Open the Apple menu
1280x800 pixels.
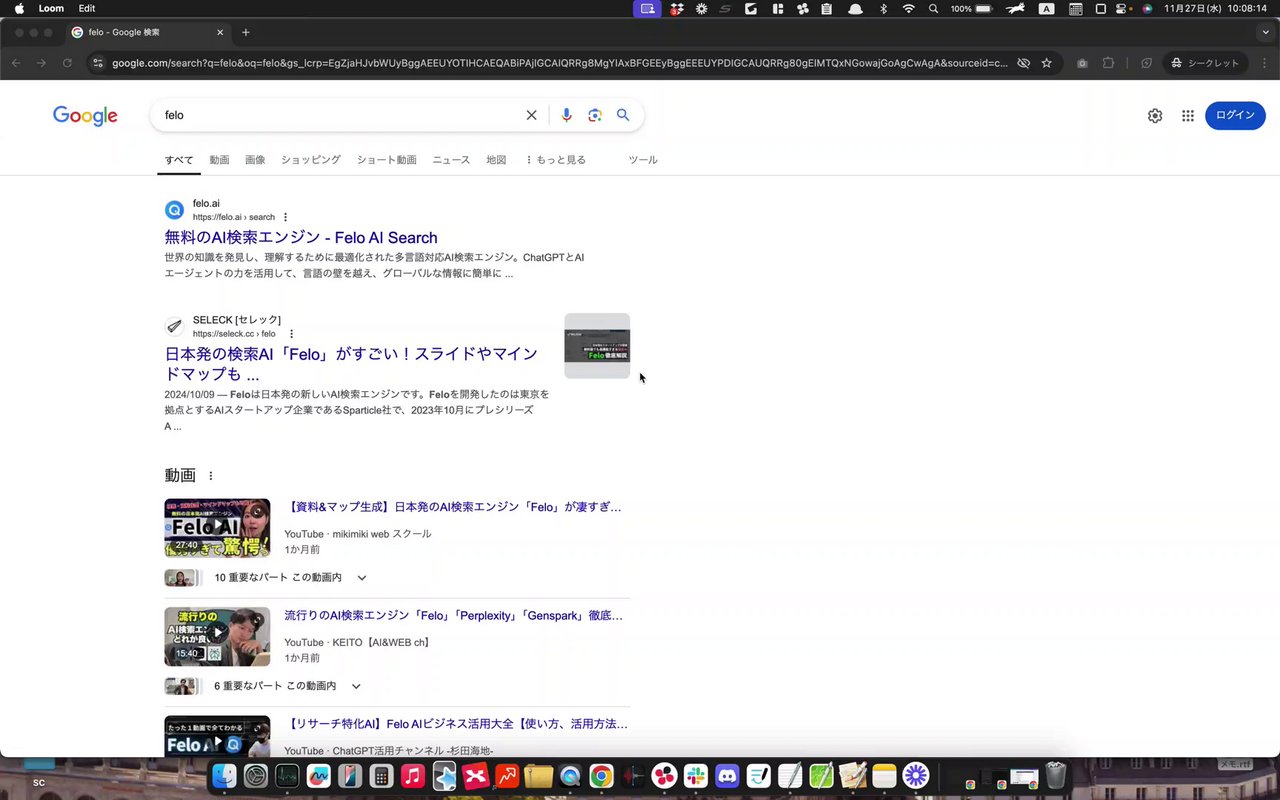[x=18, y=8]
